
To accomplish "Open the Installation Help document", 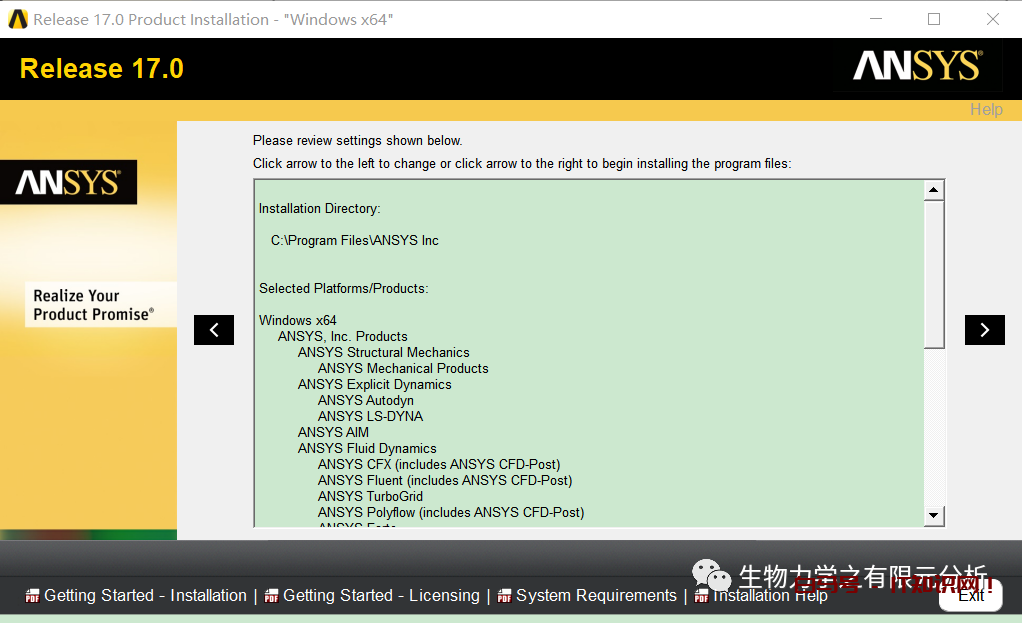I will (x=770, y=596).
